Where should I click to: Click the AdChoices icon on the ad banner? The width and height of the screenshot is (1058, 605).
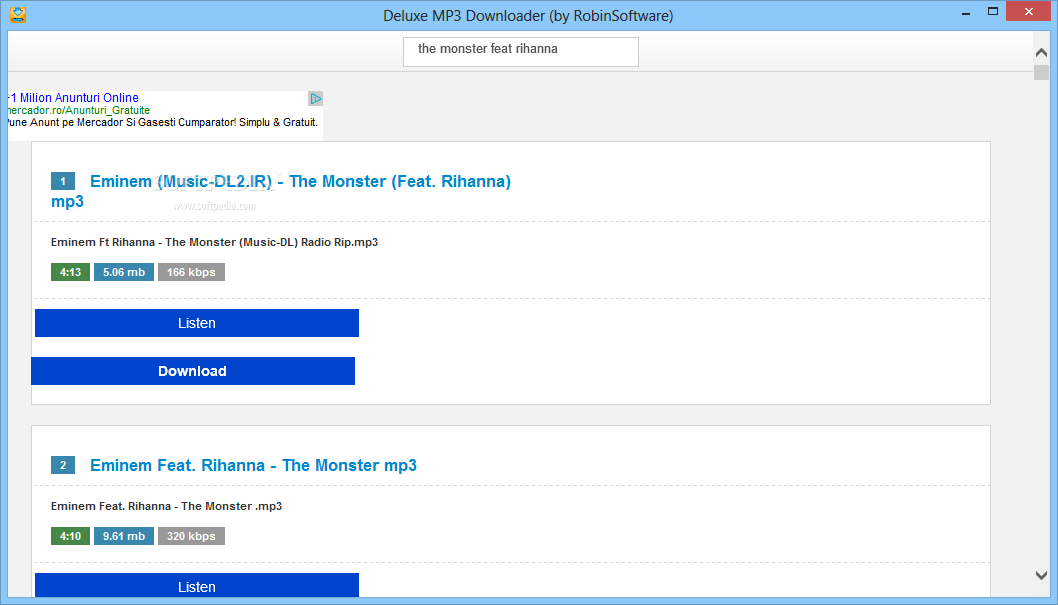click(316, 98)
